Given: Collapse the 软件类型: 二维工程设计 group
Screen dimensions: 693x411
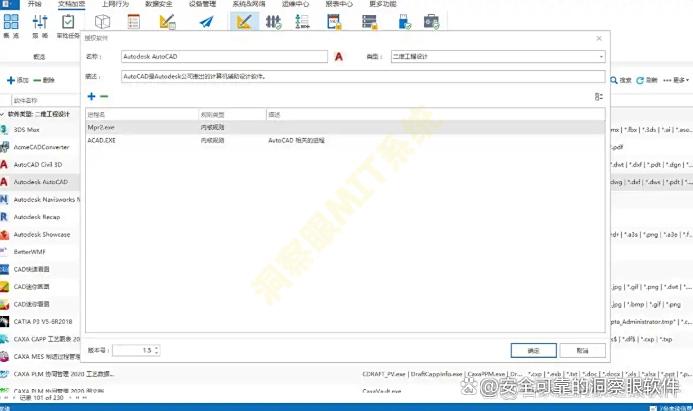Looking at the screenshot, I should tap(3, 114).
